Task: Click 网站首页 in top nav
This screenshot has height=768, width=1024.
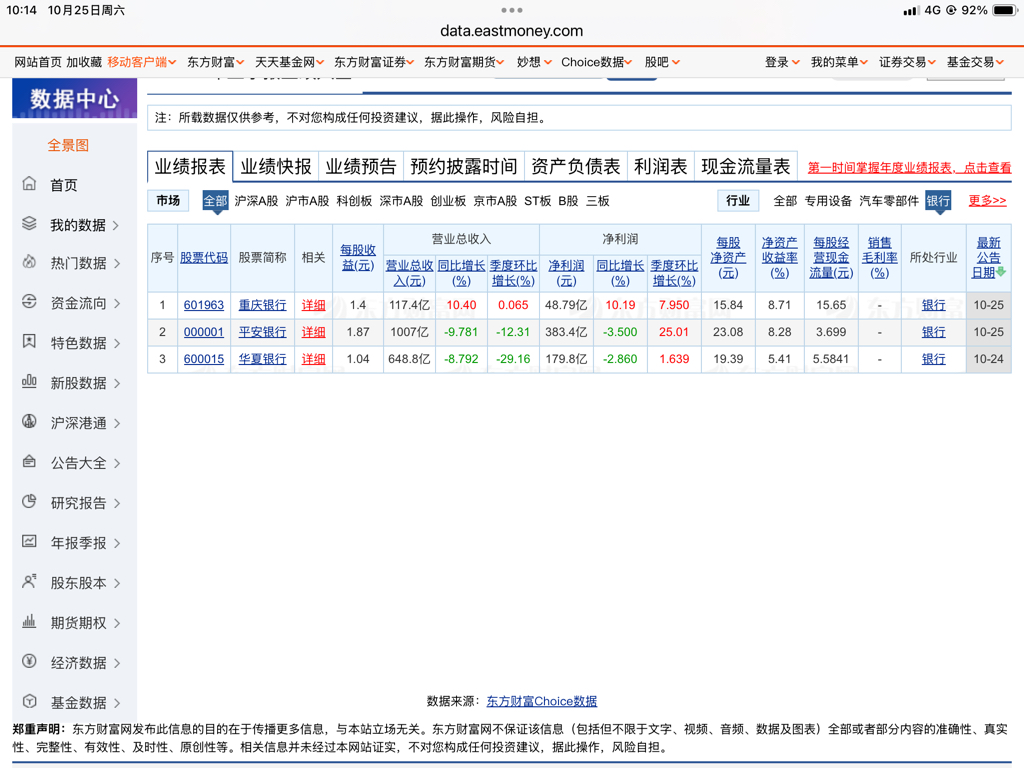Action: (38, 62)
